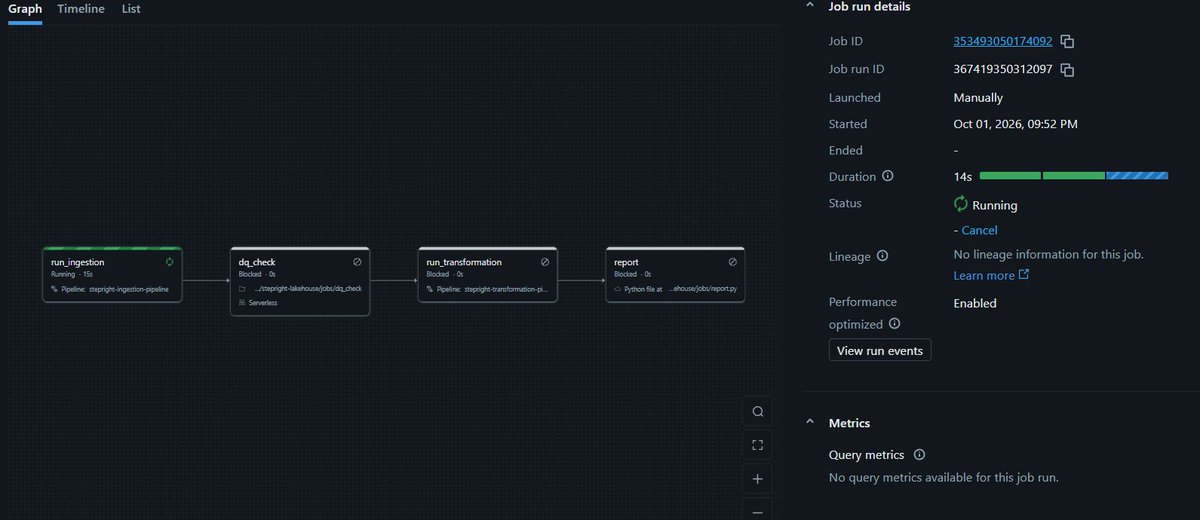Show Lineage info tooltip icon

(x=882, y=256)
